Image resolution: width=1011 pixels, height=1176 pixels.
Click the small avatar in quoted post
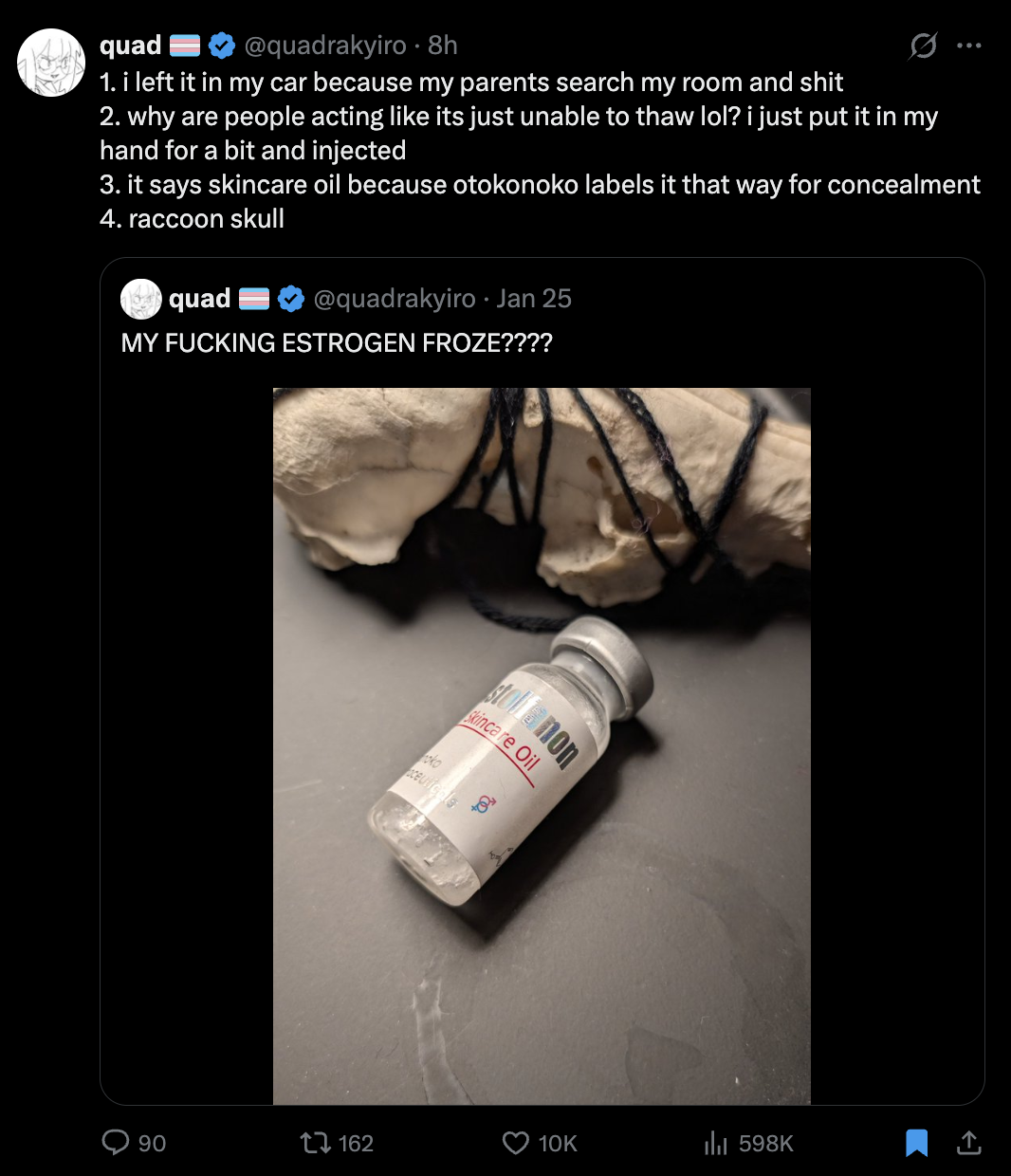tap(141, 299)
